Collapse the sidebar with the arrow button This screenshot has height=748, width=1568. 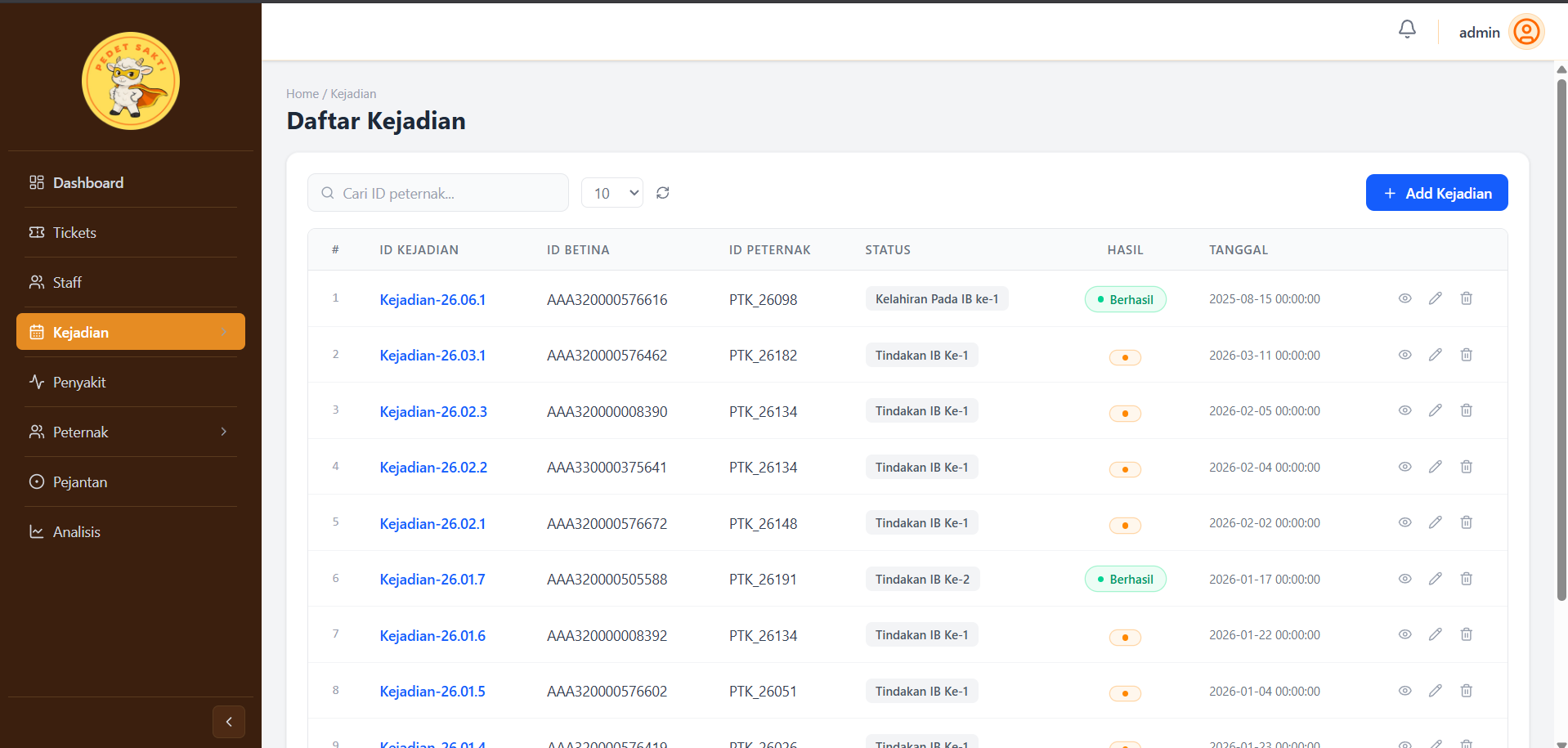[x=229, y=722]
